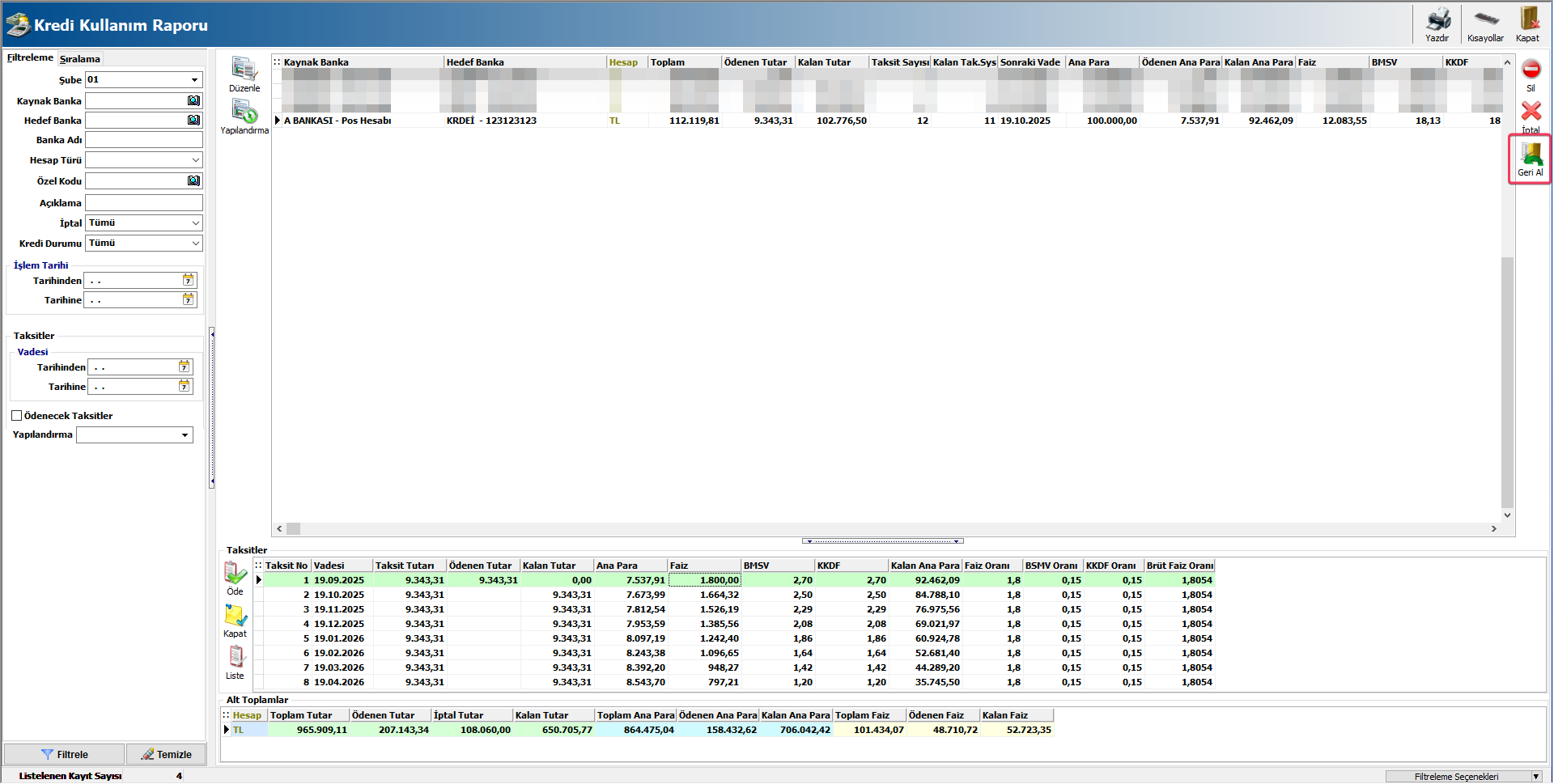Image resolution: width=1554 pixels, height=784 pixels.
Task: Click the Geri Al undo icon
Action: (1531, 155)
